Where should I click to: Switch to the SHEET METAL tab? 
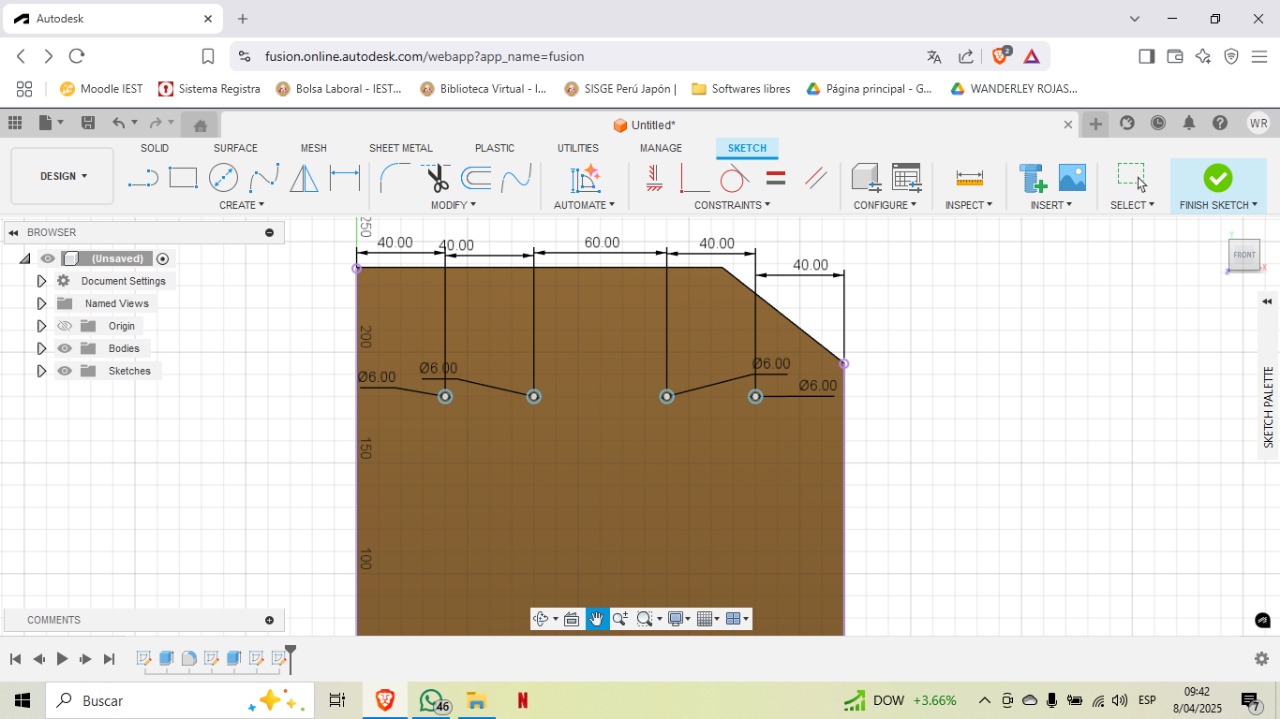coord(400,148)
